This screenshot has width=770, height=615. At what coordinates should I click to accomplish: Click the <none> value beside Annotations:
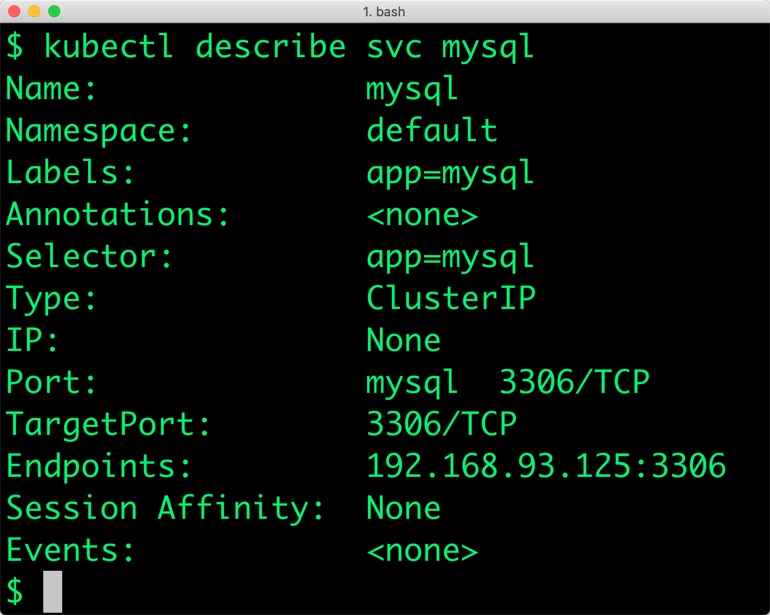[422, 215]
